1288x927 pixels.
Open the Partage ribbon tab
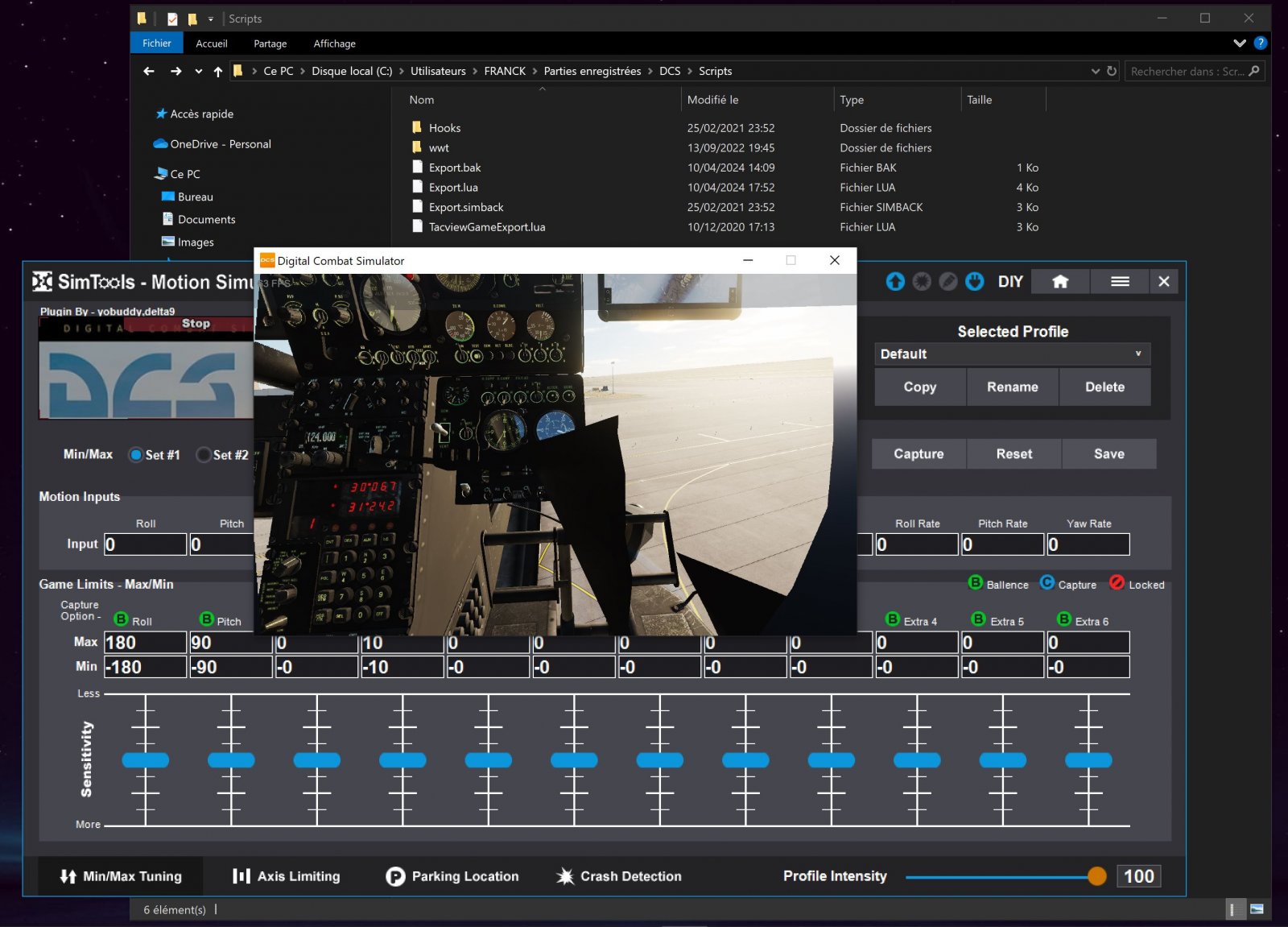coord(270,43)
